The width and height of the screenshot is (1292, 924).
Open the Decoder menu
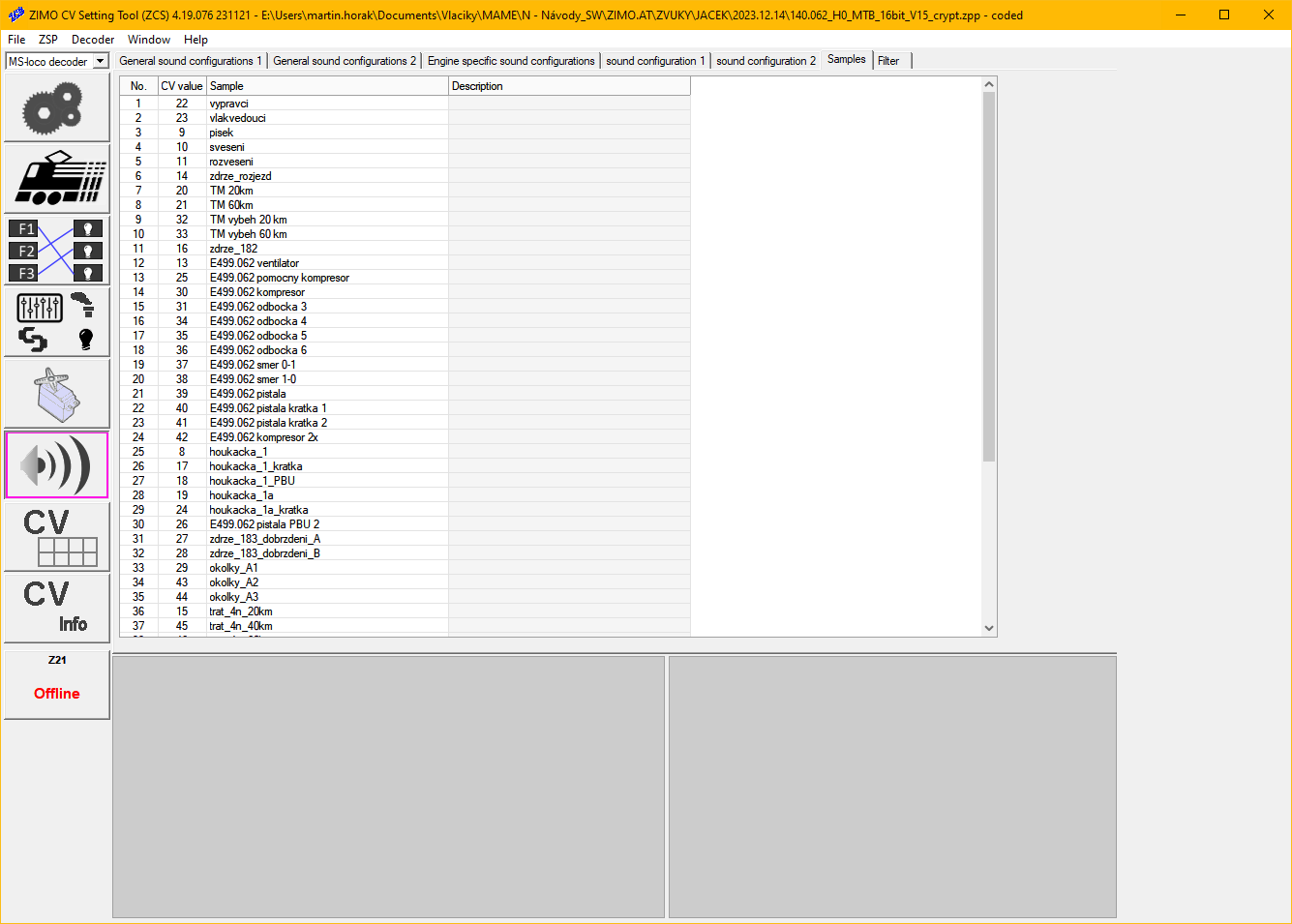(x=93, y=40)
